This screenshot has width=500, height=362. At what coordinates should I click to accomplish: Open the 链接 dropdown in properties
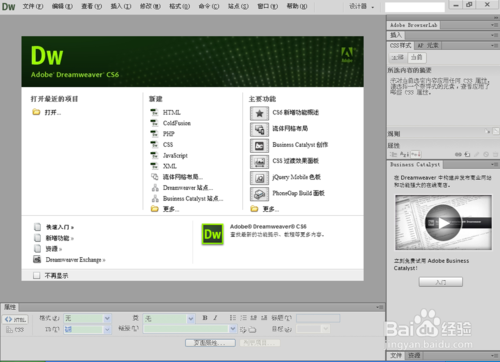pos(233,329)
